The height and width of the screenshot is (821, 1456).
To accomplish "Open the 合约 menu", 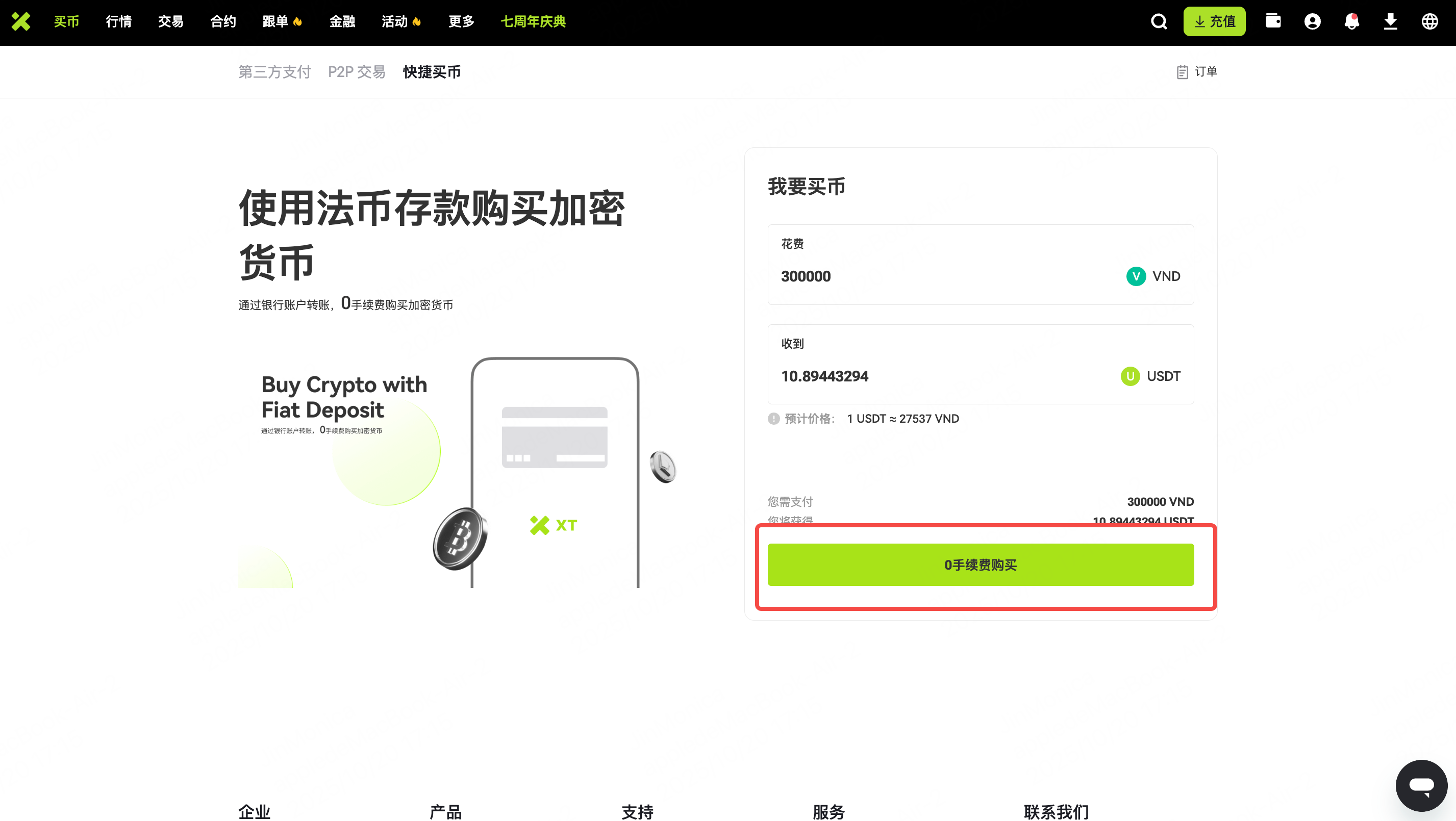I will [x=223, y=21].
